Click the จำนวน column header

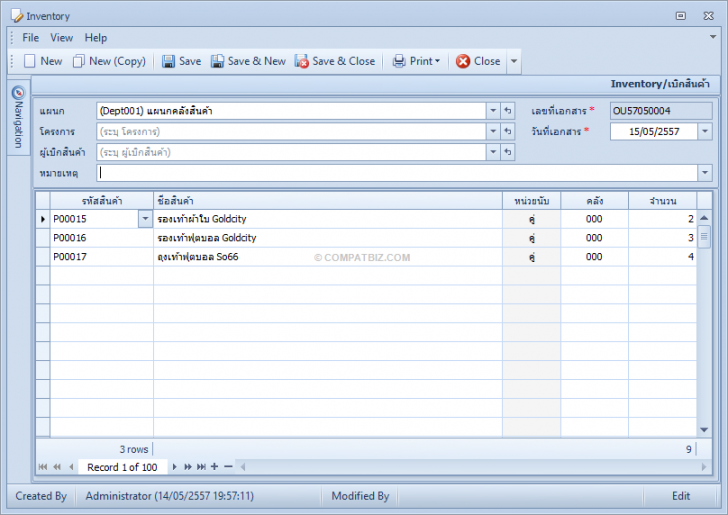click(663, 201)
